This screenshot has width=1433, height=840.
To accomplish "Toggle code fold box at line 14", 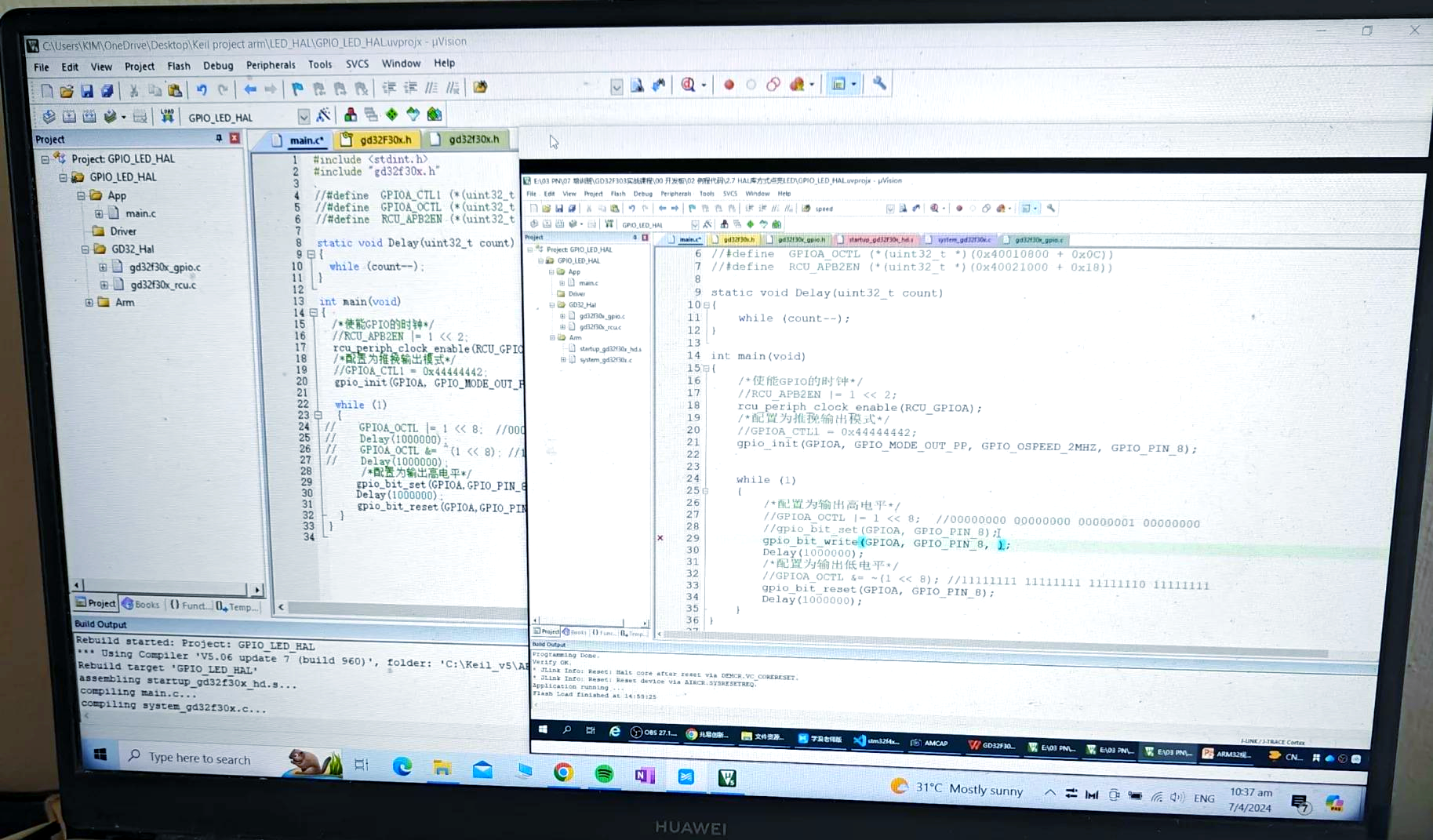I will pyautogui.click(x=313, y=312).
